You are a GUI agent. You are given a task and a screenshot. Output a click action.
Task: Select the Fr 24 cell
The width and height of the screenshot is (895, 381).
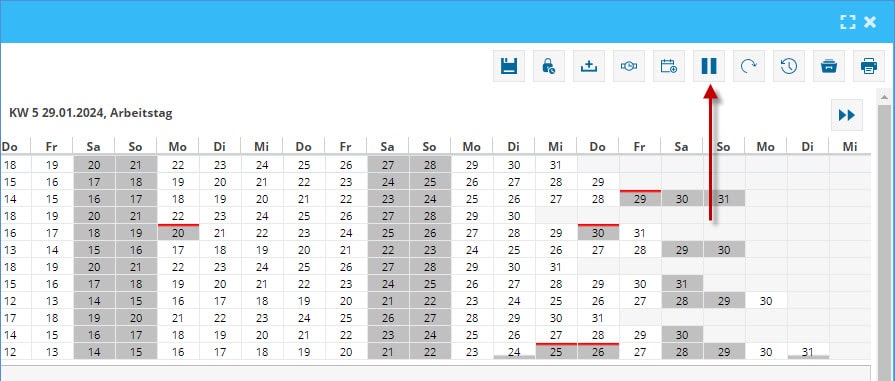coord(345,233)
